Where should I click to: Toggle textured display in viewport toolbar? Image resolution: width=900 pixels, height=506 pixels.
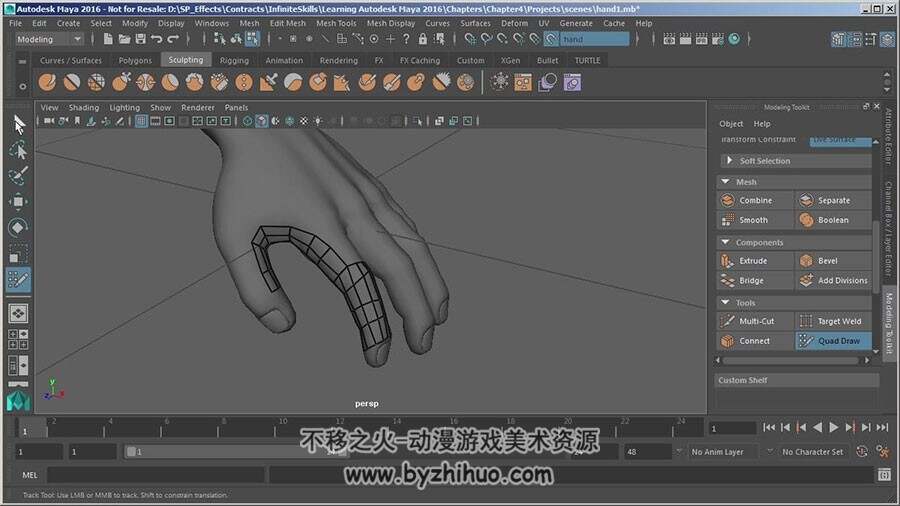click(304, 121)
